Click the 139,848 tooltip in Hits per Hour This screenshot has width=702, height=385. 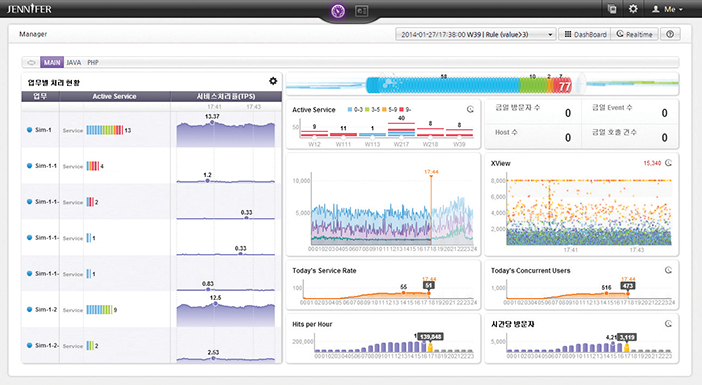430,337
